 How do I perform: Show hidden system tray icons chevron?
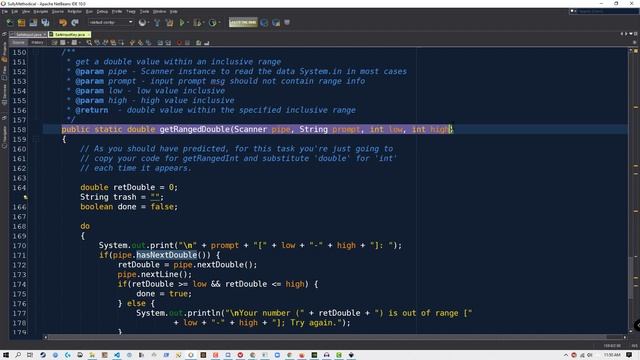click(566, 355)
